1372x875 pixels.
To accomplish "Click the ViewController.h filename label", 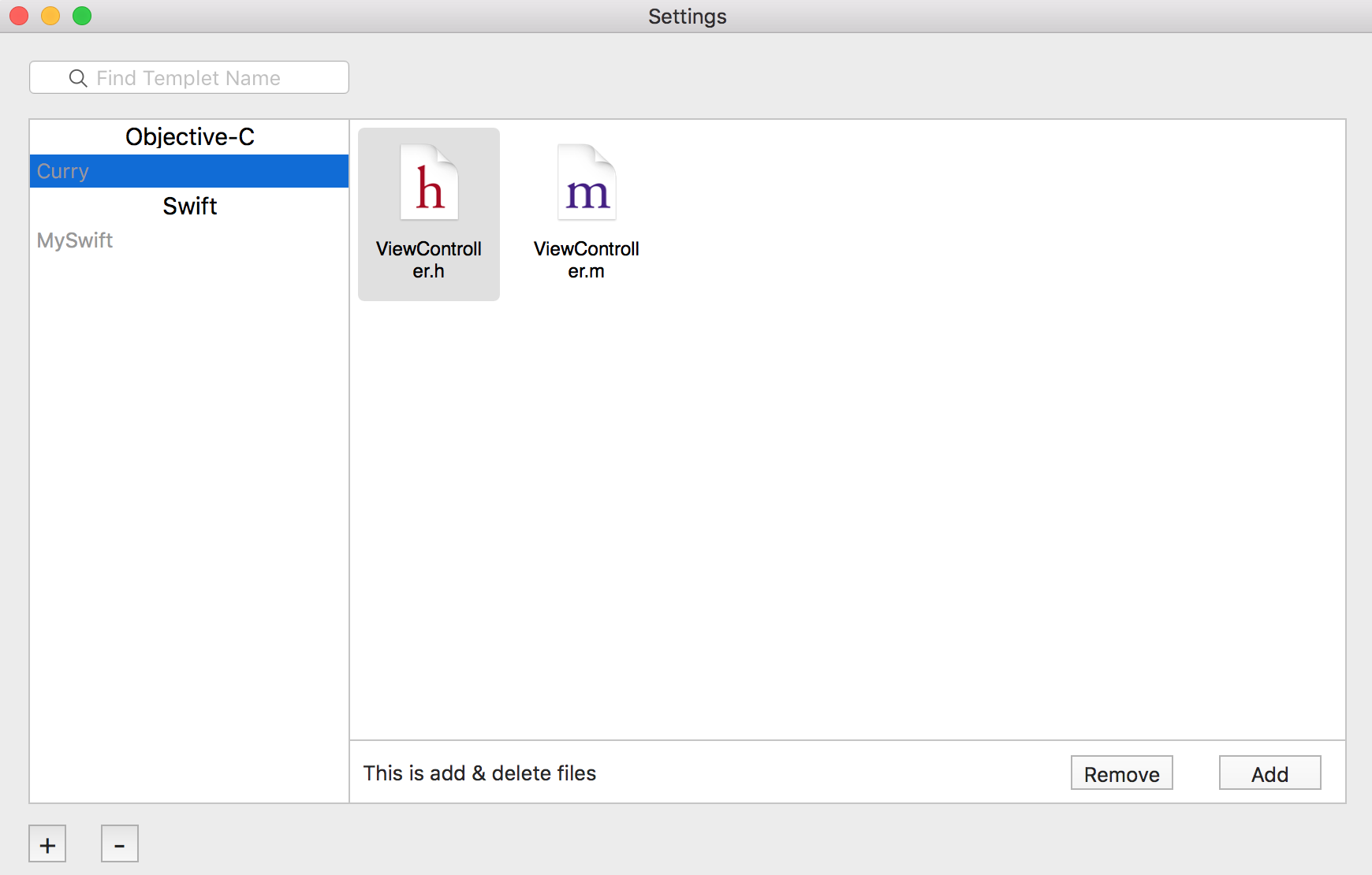I will 429,260.
